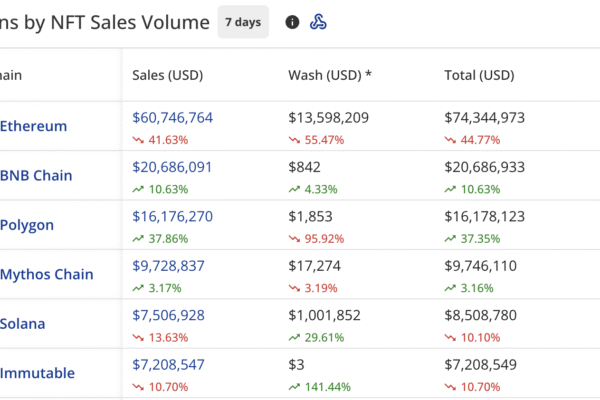
Task: Click the red down-trend arrow beside 95.92%
Action: [x=294, y=239]
